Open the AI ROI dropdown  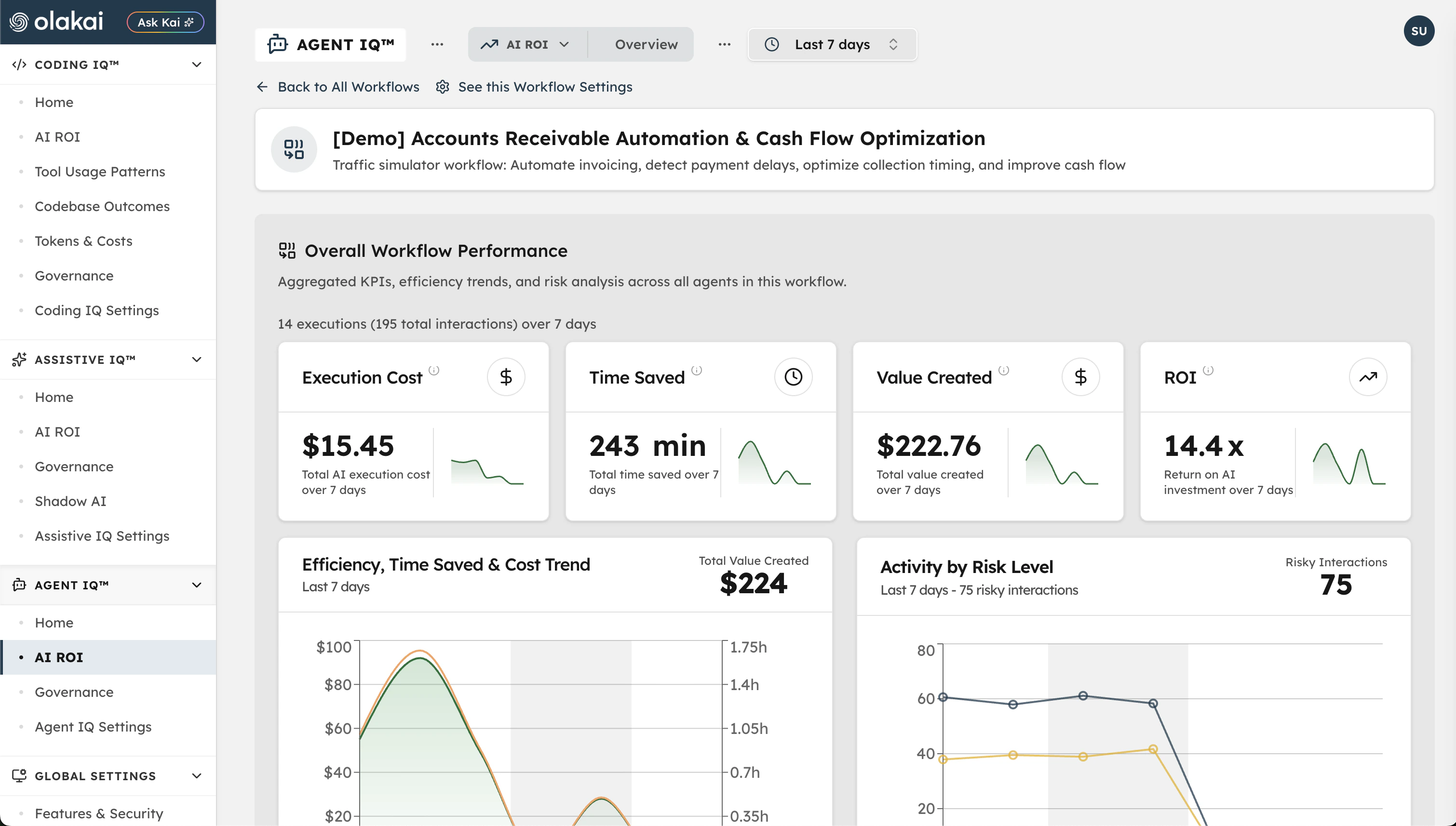[x=526, y=44]
